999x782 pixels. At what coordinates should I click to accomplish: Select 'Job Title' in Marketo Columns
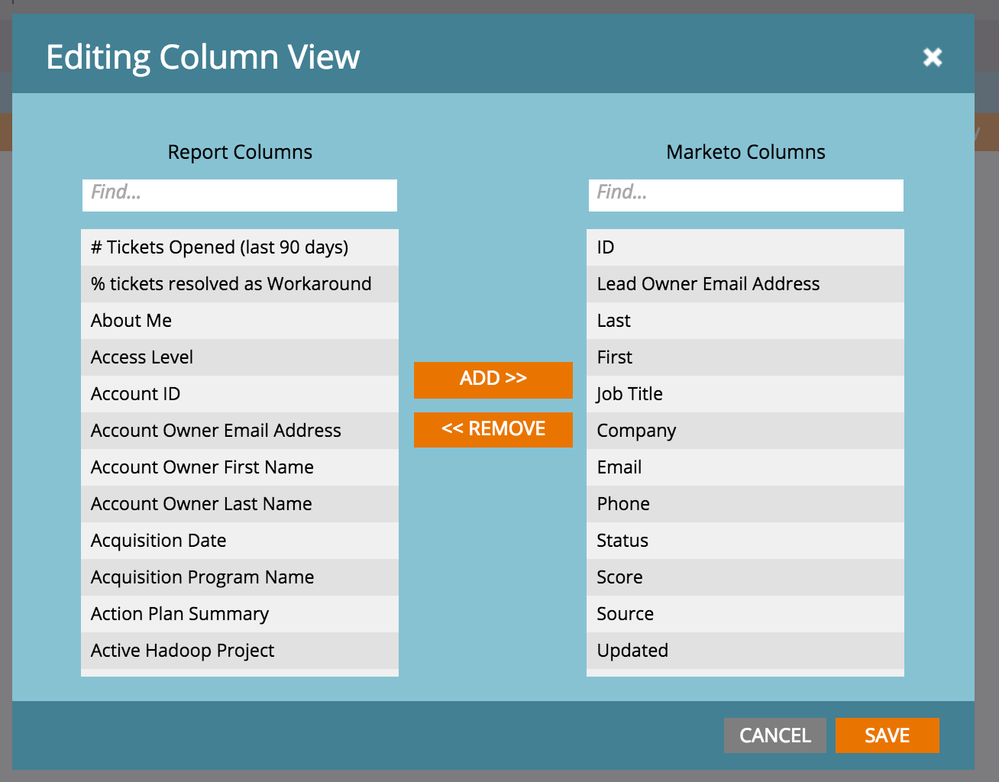point(745,394)
